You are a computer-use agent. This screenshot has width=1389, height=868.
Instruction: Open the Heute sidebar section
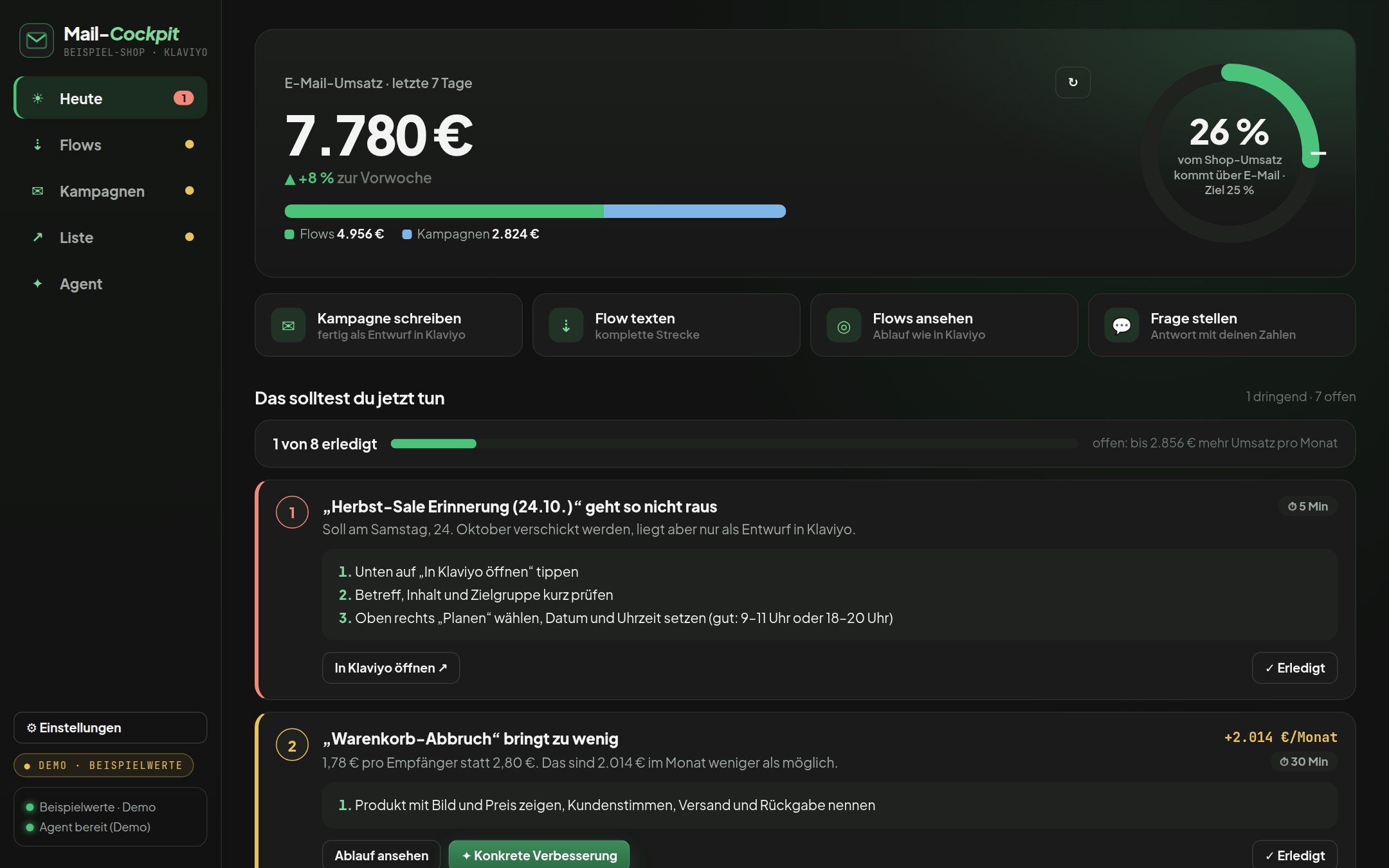point(111,98)
